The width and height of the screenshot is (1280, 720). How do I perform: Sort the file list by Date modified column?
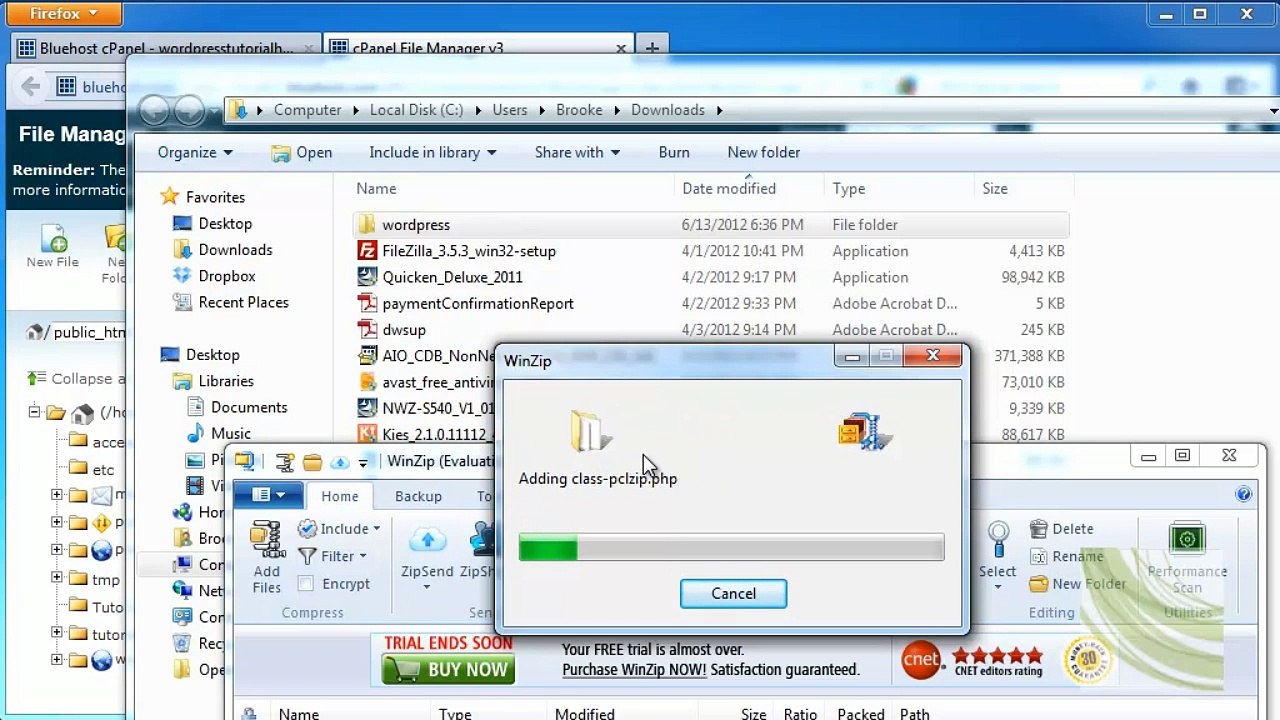728,188
